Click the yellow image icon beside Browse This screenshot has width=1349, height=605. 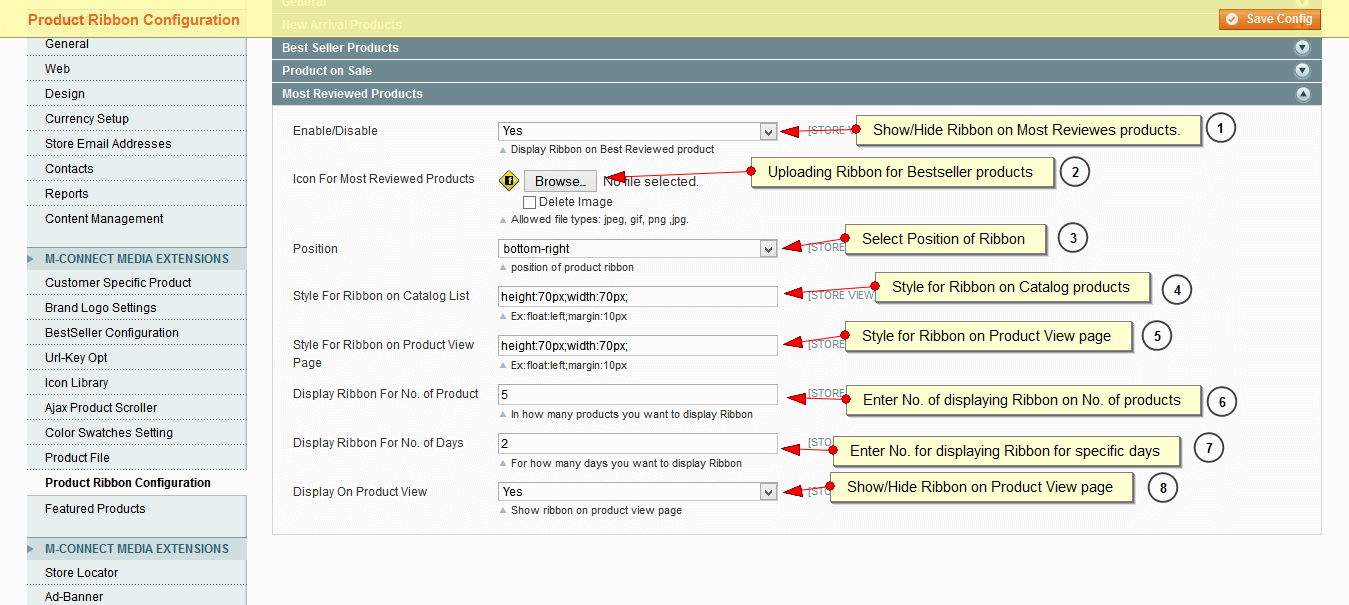[509, 181]
